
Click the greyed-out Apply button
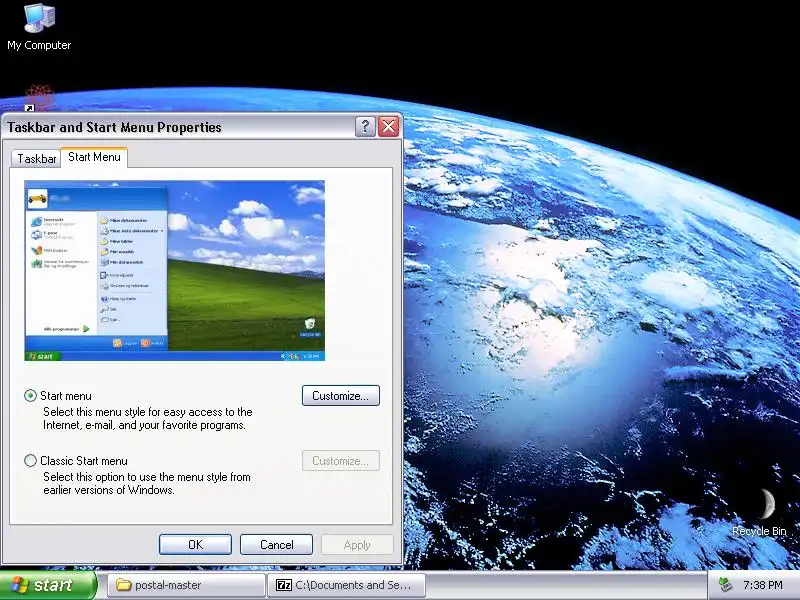tap(357, 544)
